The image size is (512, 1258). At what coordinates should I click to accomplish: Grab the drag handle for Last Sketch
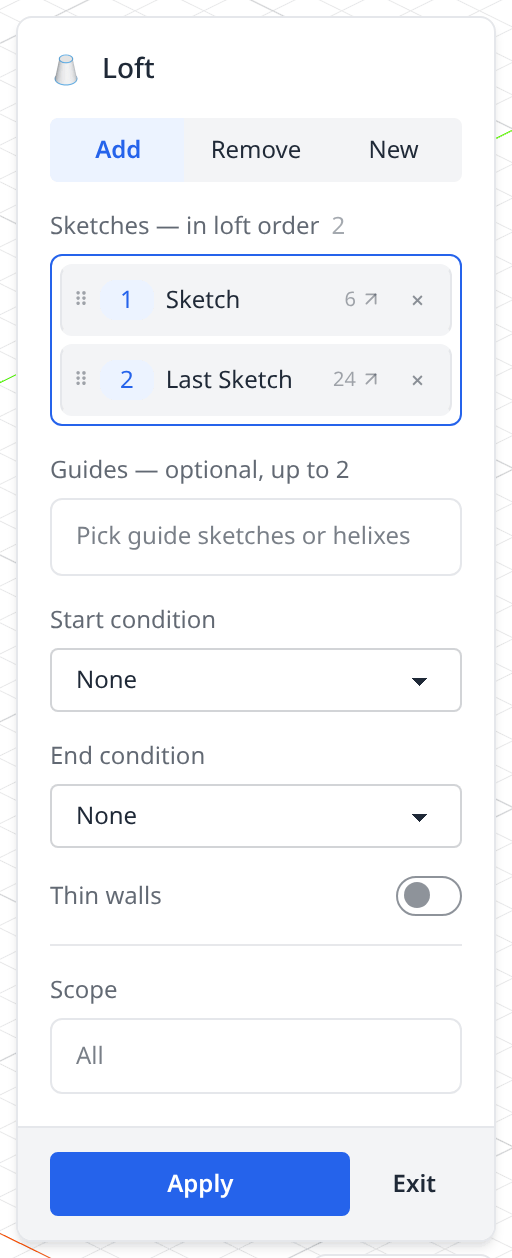pyautogui.click(x=82, y=379)
